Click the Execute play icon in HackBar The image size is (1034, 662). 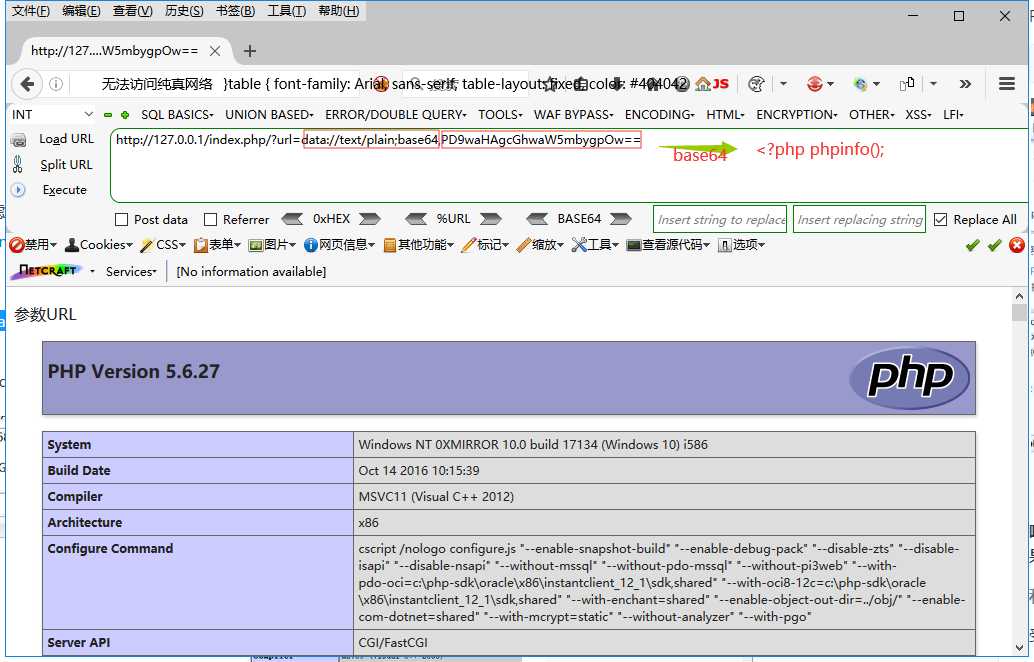click(18, 190)
